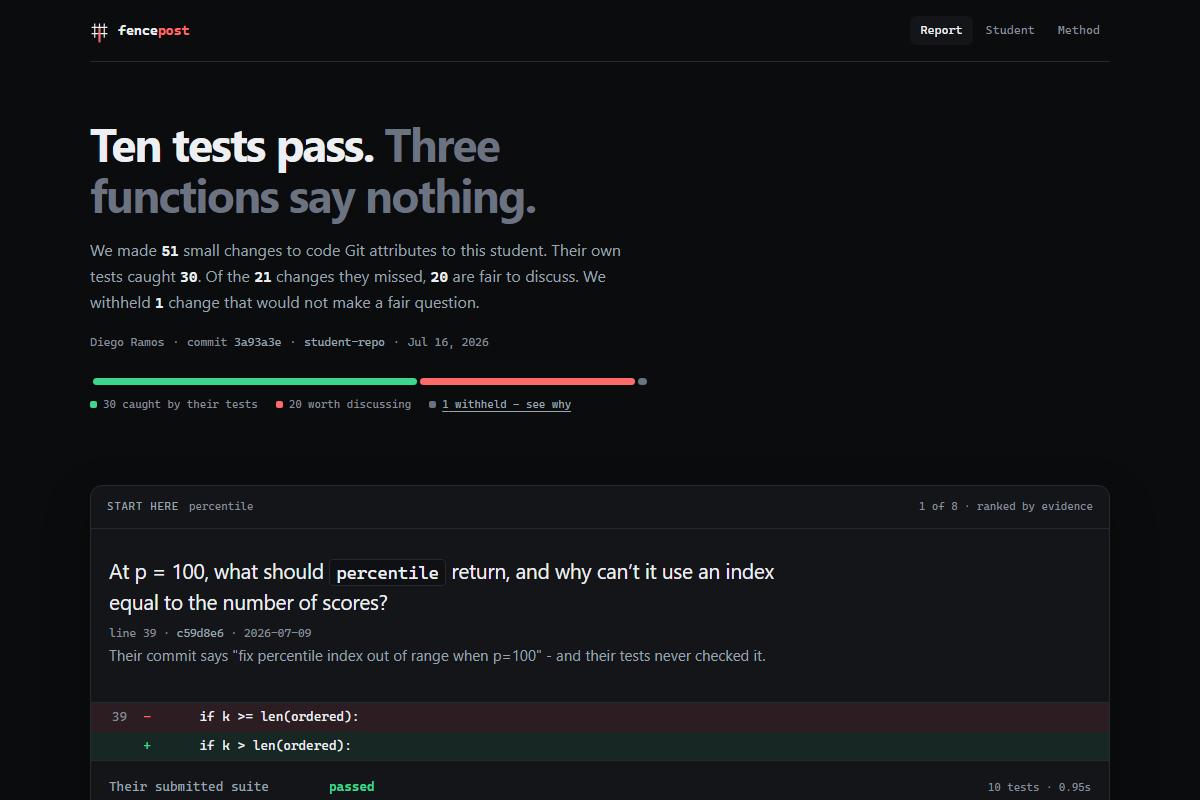
Task: Click 'Their submitted suite' label
Action: coord(189,786)
